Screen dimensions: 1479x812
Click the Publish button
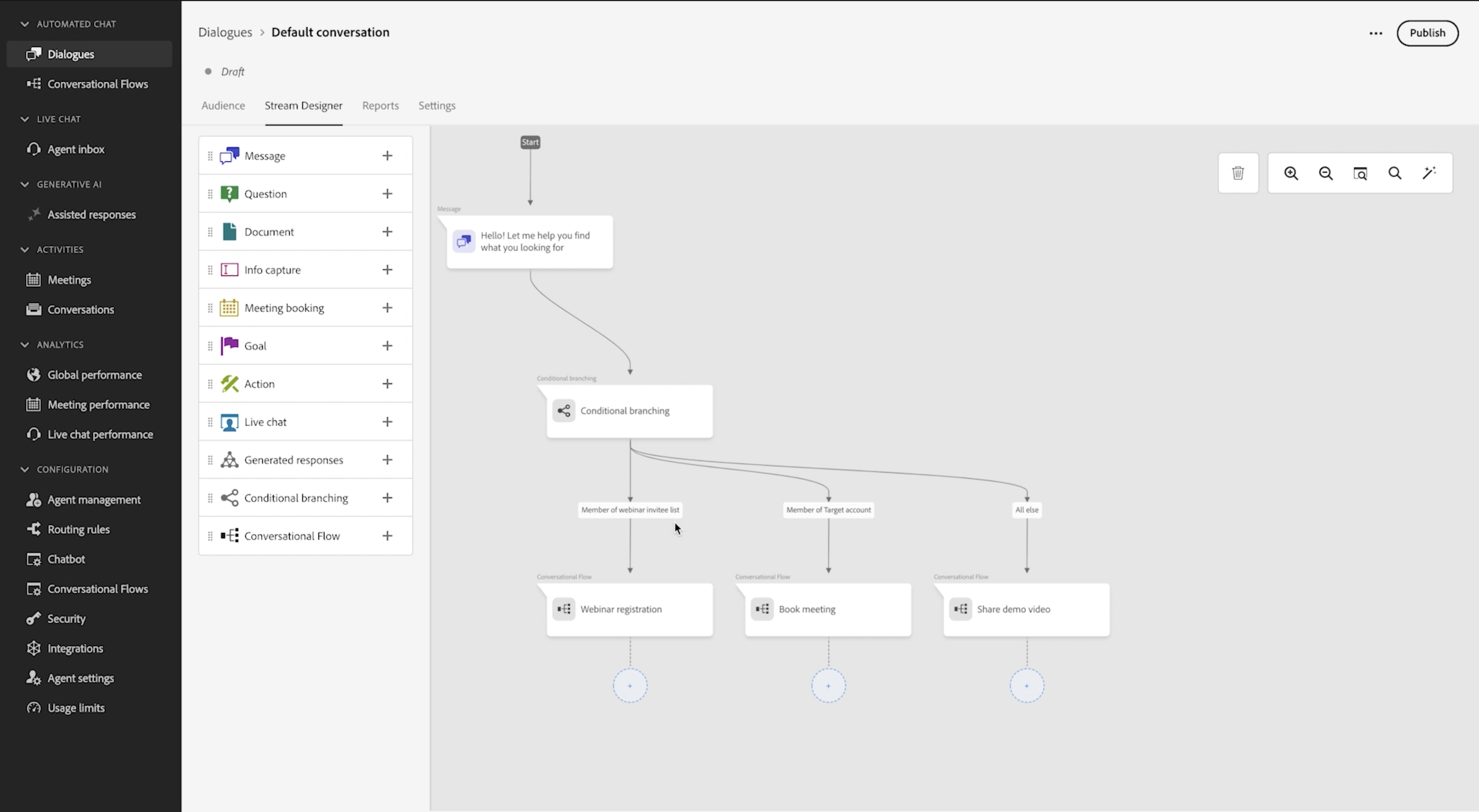coord(1428,33)
